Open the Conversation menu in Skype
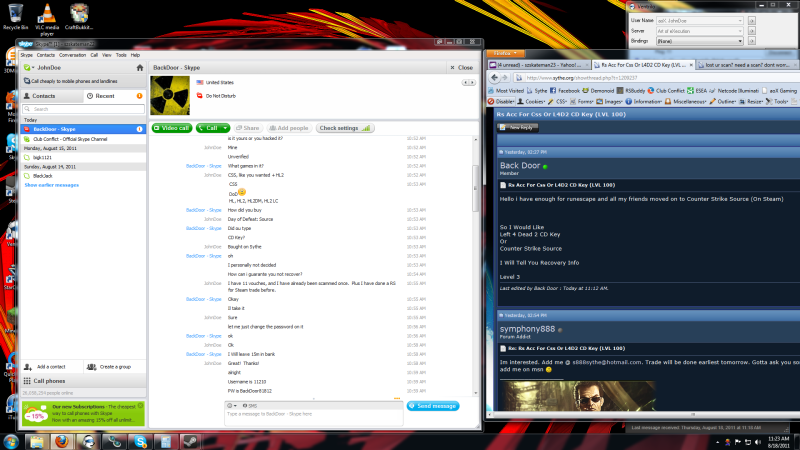This screenshot has height=450, width=800. tap(72, 55)
